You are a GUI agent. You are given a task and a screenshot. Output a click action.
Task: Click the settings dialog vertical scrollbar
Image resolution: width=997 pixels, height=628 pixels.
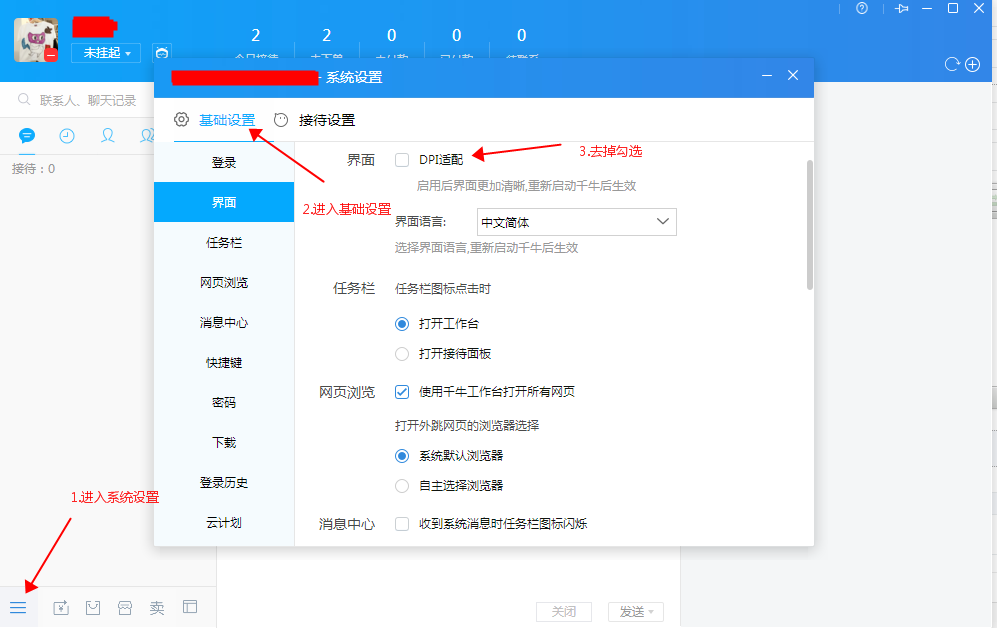pos(809,225)
